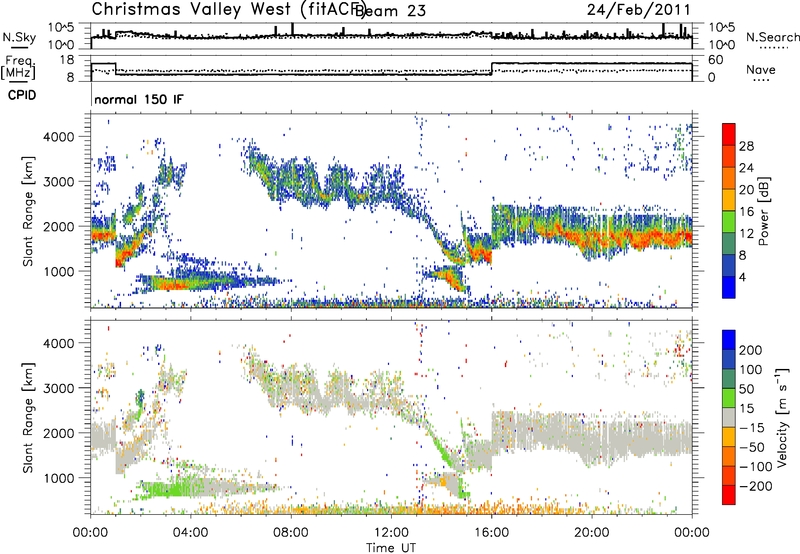Click the '04:00' time axis label
Image resolution: width=800 pixels, height=554 pixels.
tap(190, 533)
